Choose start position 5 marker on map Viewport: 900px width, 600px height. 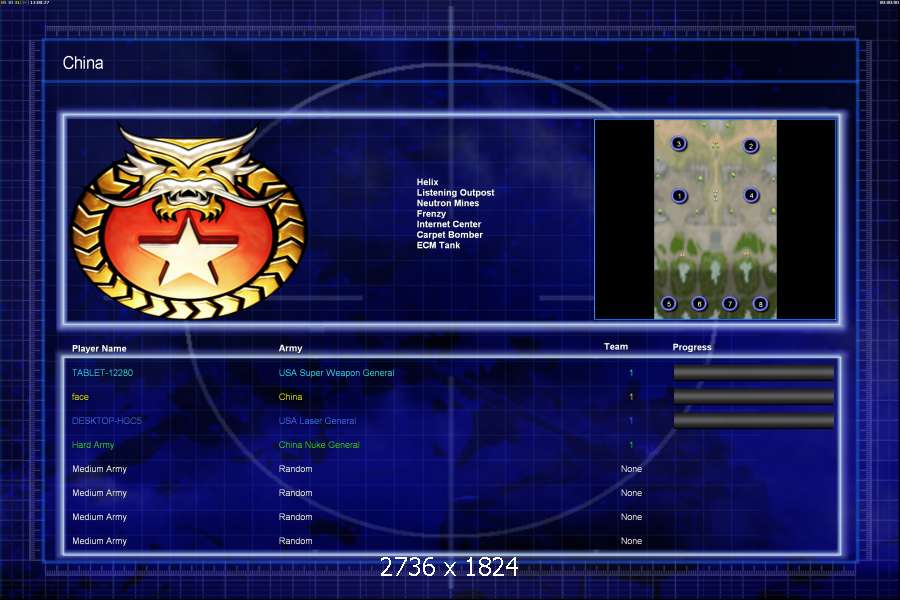click(x=668, y=303)
